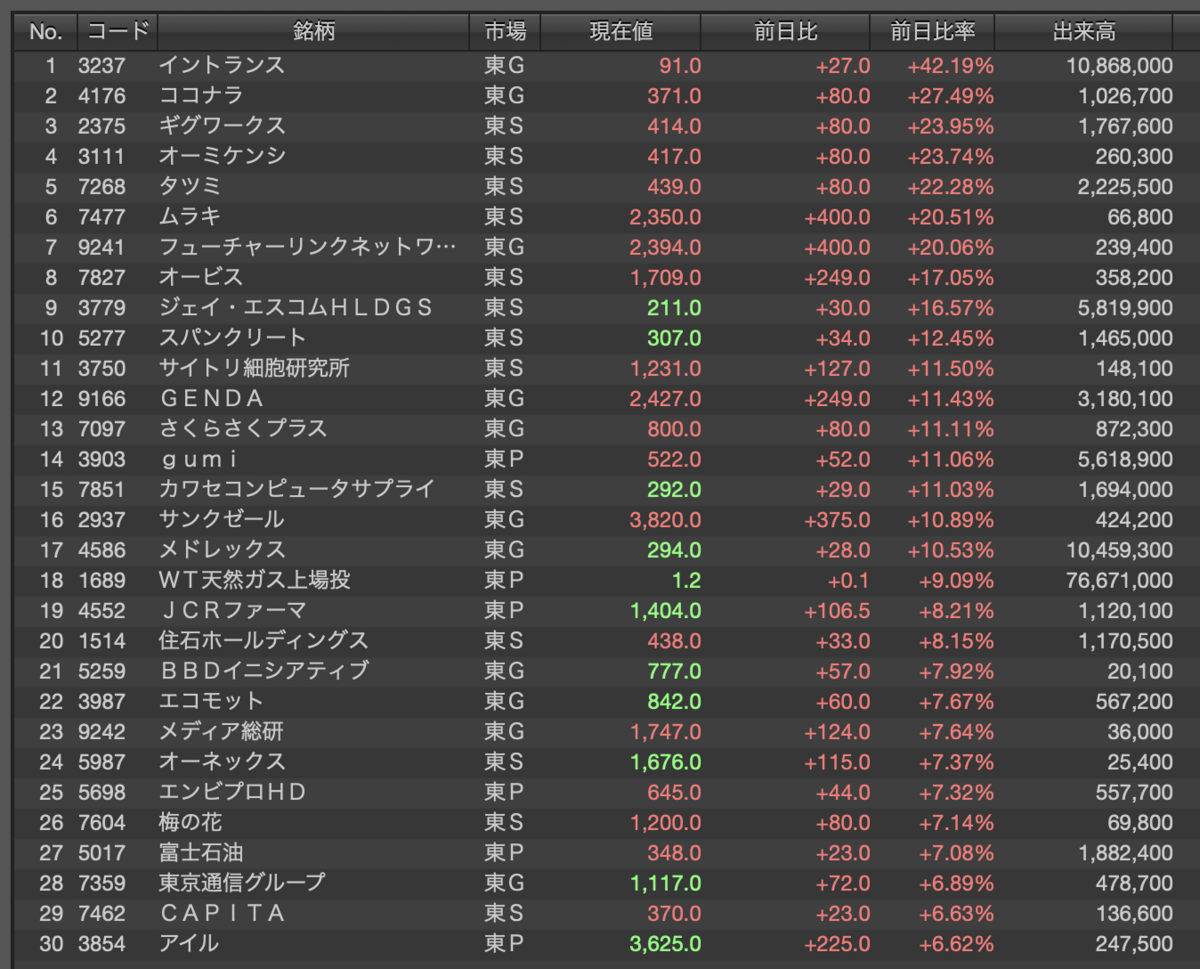Click the ギグワークス stock name
Viewport: 1200px width, 969px height.
222,126
